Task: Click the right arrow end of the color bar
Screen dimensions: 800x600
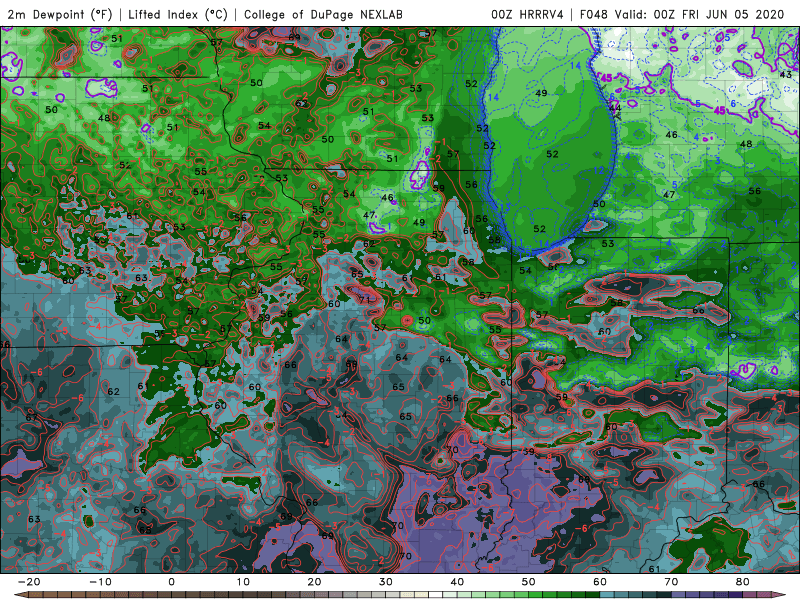Action: click(781, 595)
